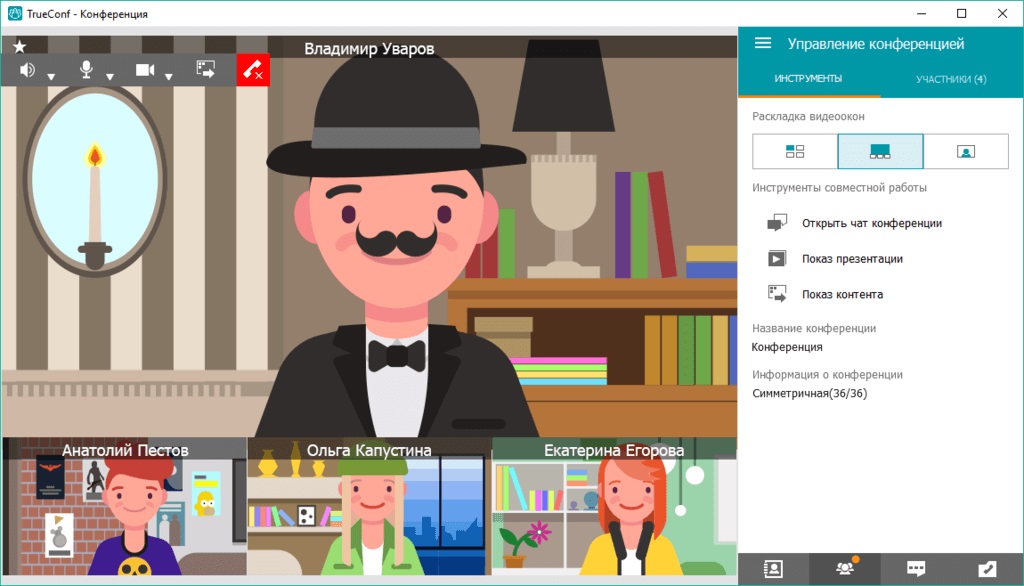Expand the microphone dropdown arrow

[110, 76]
